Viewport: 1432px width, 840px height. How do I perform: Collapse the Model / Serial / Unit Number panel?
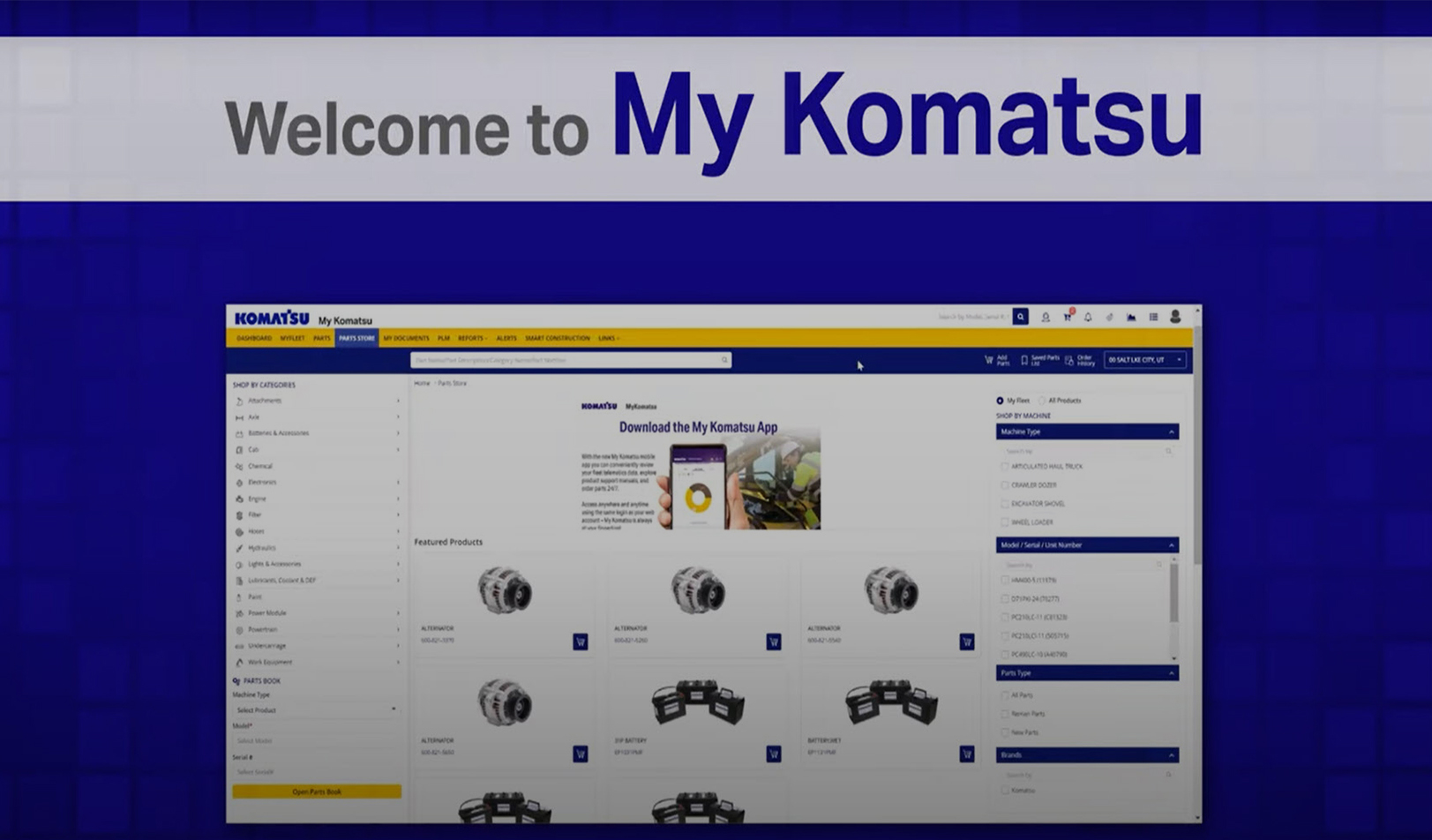1172,545
